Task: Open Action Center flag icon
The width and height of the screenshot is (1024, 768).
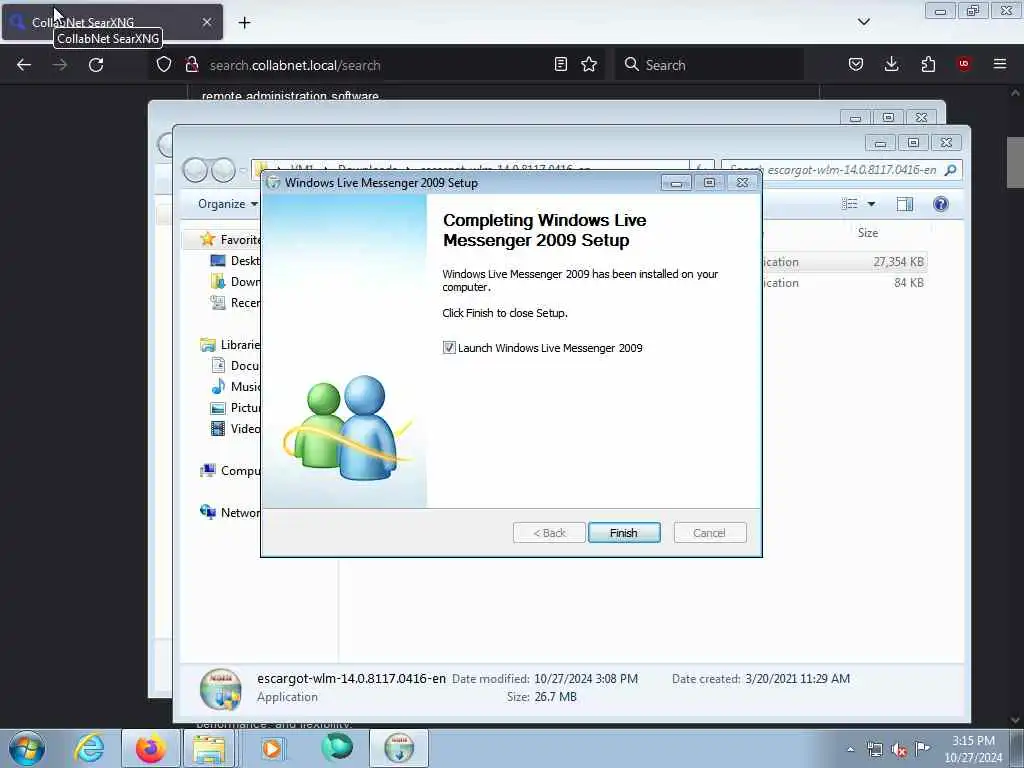Action: coord(922,749)
